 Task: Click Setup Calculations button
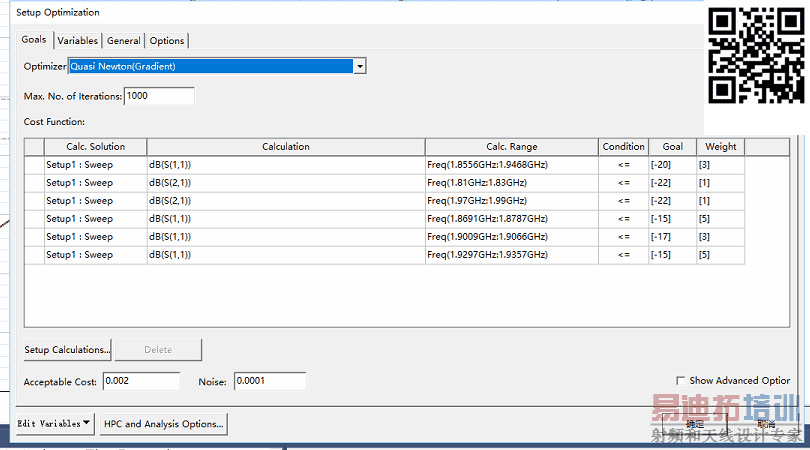coord(67,350)
